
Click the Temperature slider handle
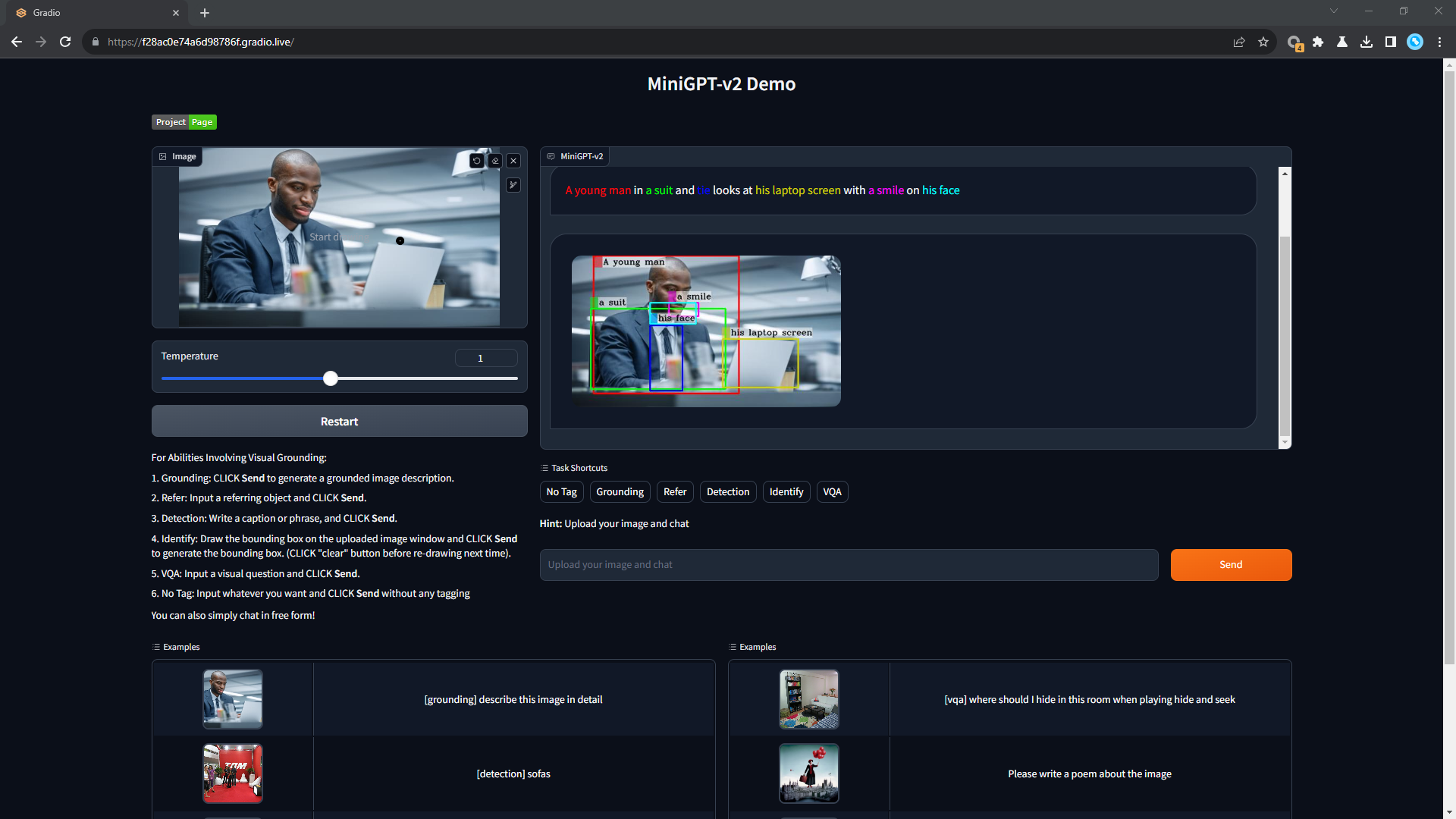tap(331, 378)
